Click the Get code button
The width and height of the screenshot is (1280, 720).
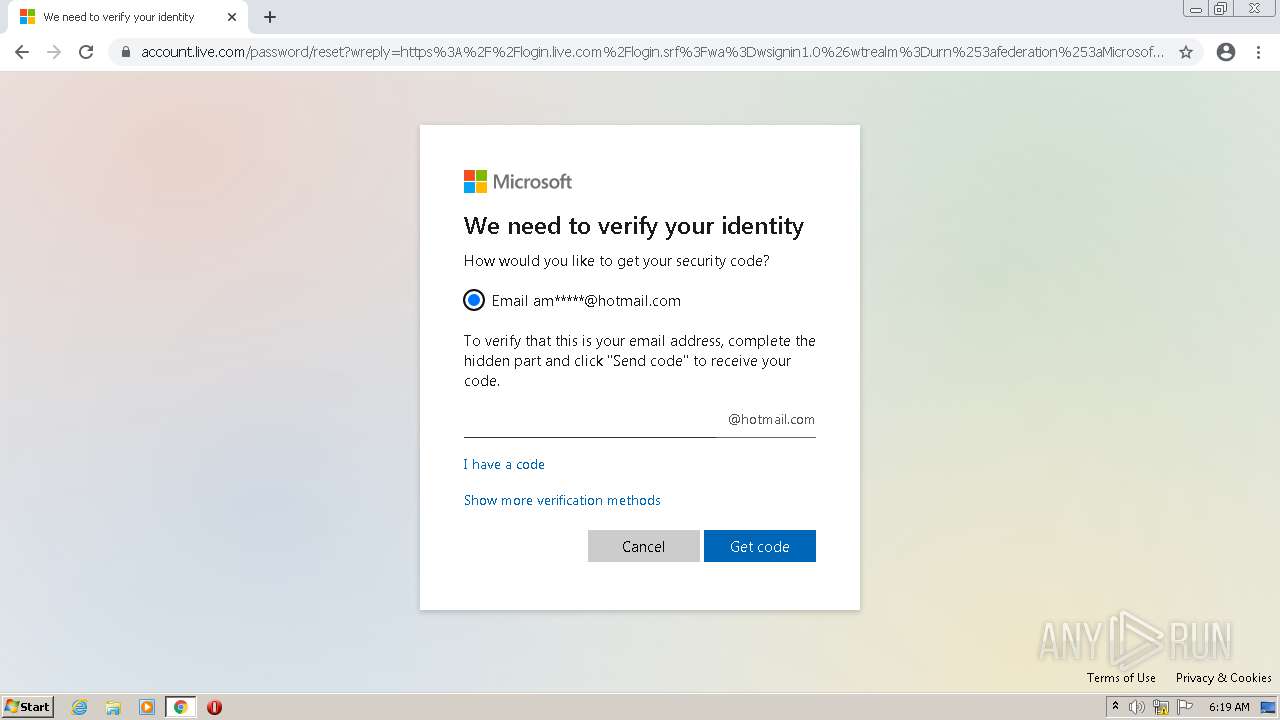[x=760, y=546]
